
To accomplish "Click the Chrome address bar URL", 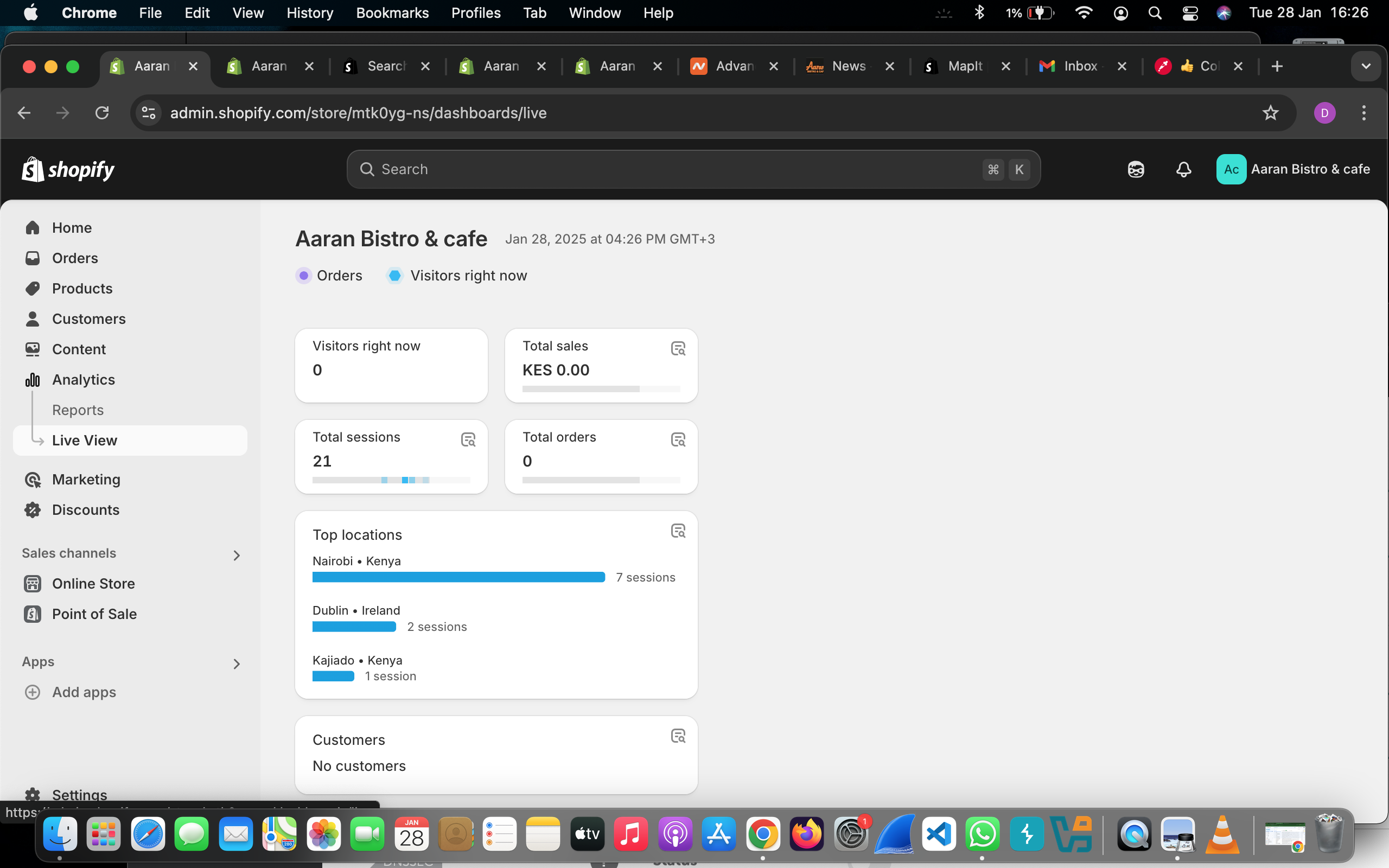I will [358, 113].
